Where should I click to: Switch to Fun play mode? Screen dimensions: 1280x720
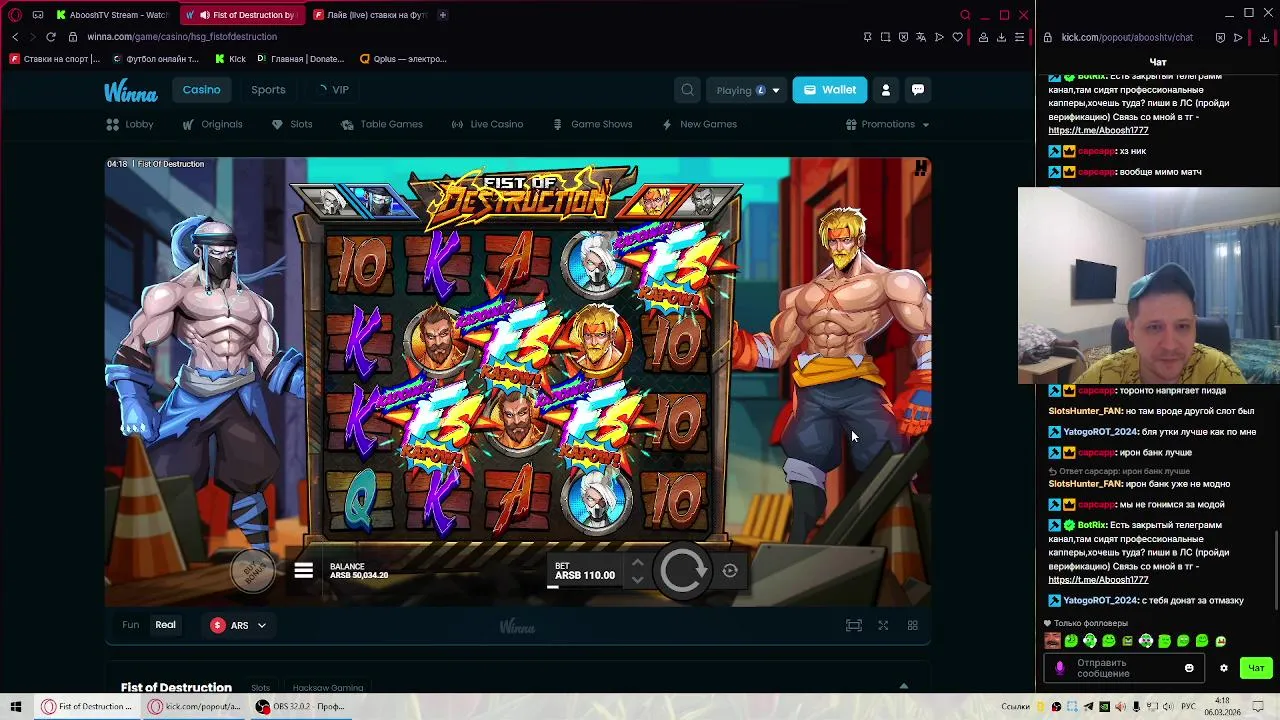[x=130, y=625]
